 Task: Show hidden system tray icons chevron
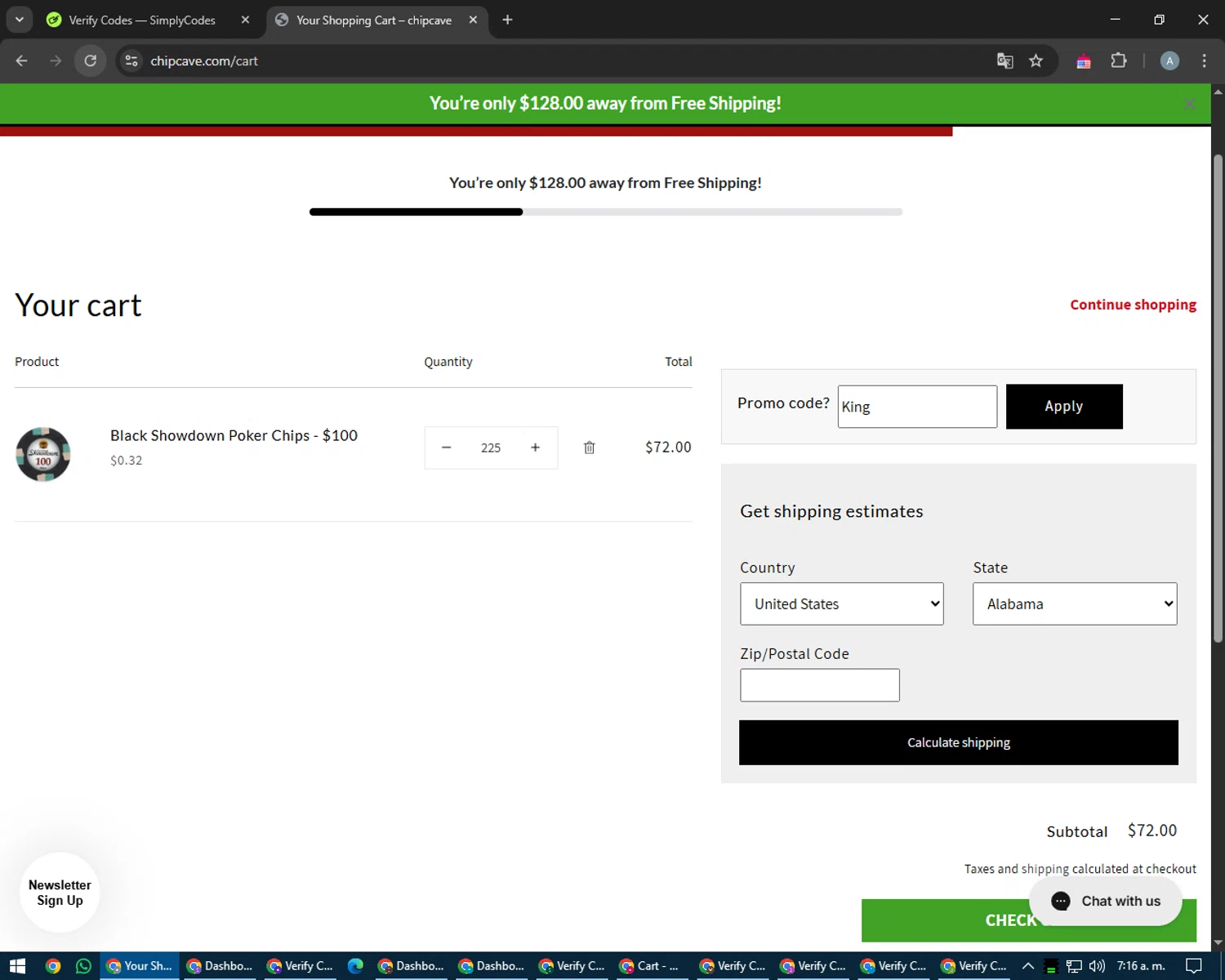[1028, 966]
